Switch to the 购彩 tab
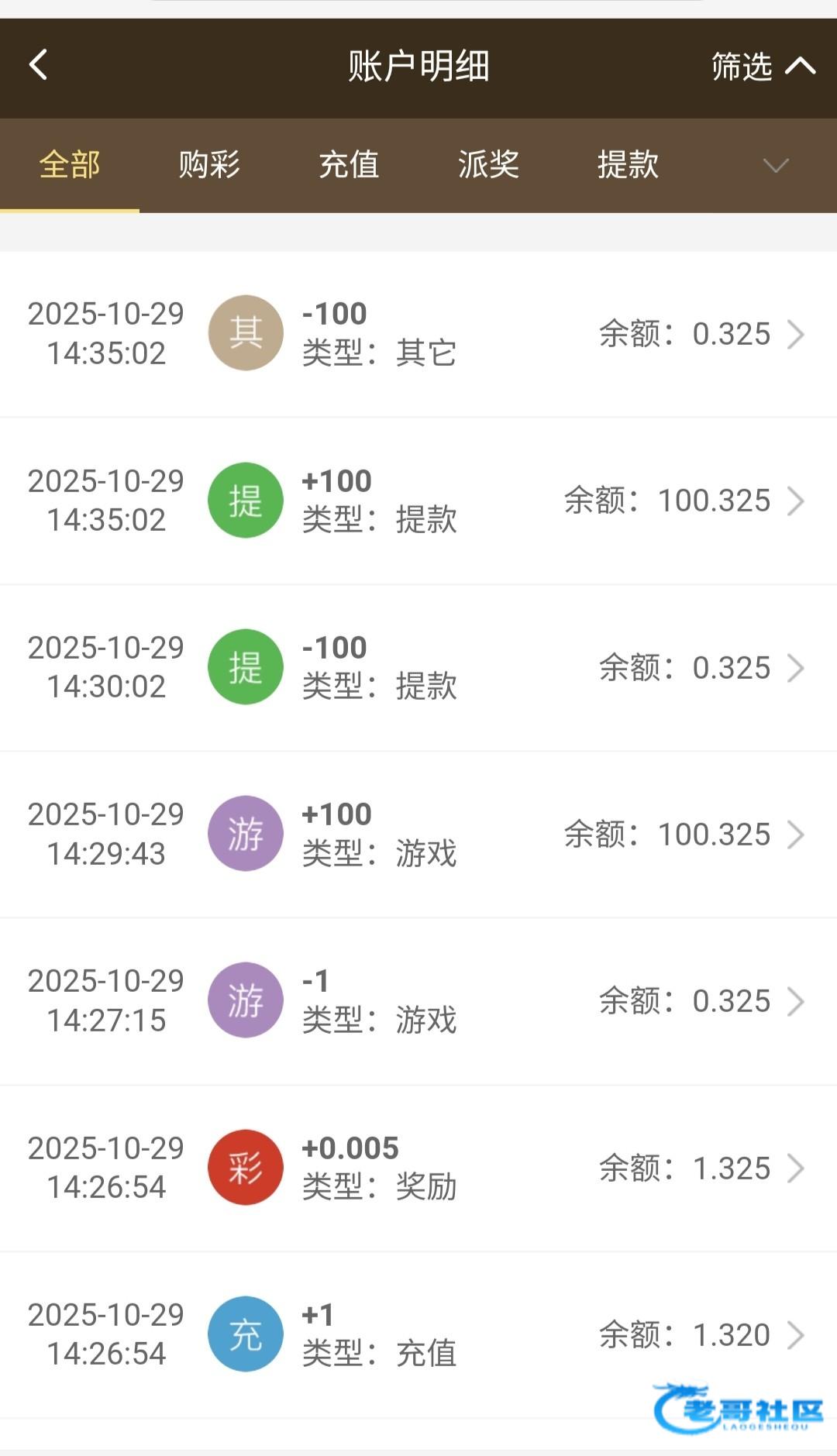The width and height of the screenshot is (837, 1456). tap(209, 165)
